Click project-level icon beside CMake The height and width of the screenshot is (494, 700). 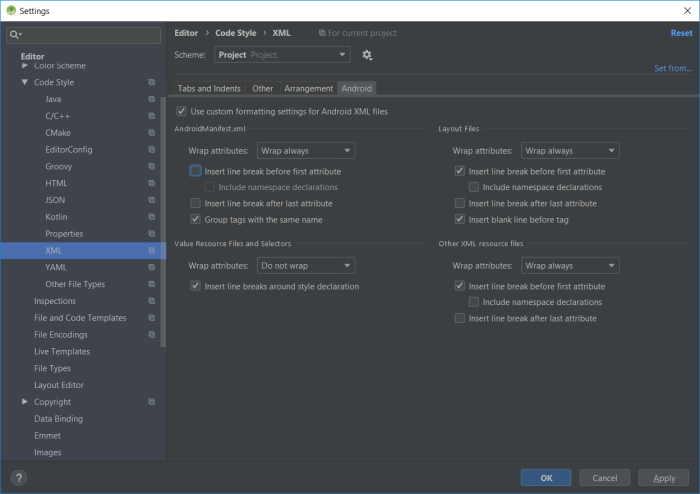click(152, 133)
